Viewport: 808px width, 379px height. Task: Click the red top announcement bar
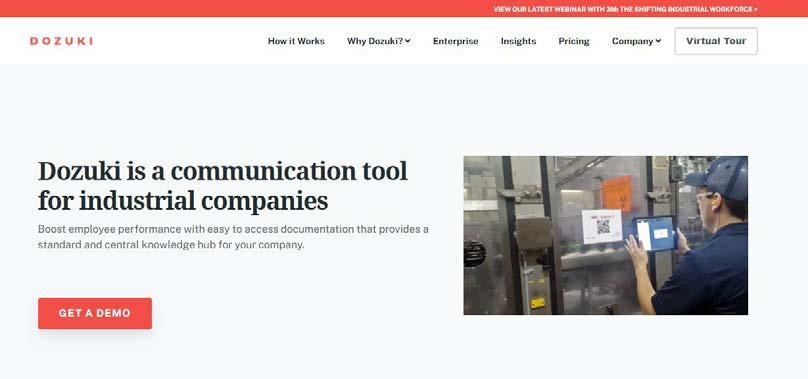click(x=404, y=9)
